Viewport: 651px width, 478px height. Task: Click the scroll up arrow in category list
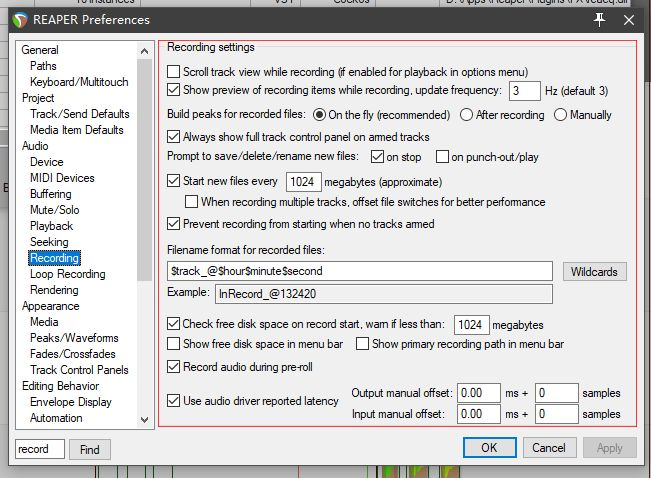pyautogui.click(x=144, y=51)
